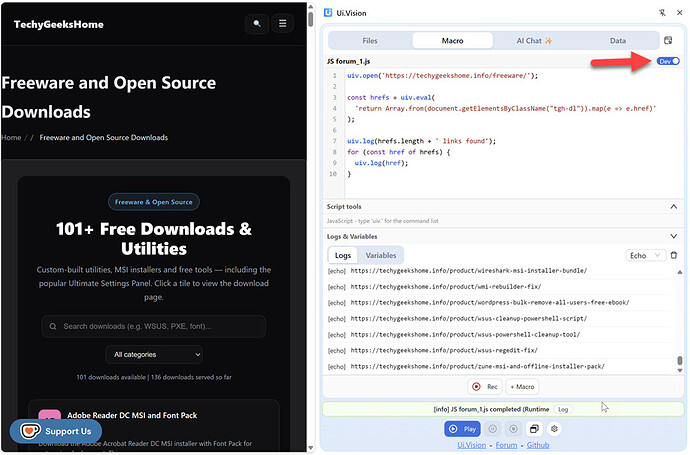Click the 'for (const href of hrefs)' line

pos(399,152)
